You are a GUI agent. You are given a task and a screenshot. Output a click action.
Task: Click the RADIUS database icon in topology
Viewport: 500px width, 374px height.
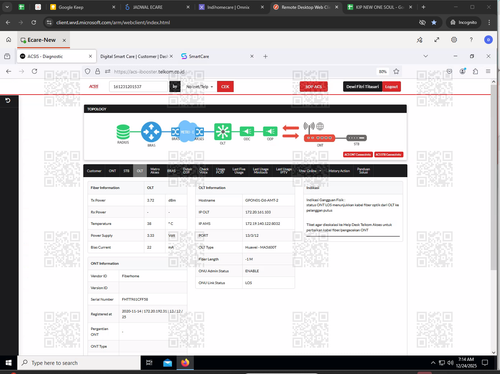pyautogui.click(x=123, y=132)
